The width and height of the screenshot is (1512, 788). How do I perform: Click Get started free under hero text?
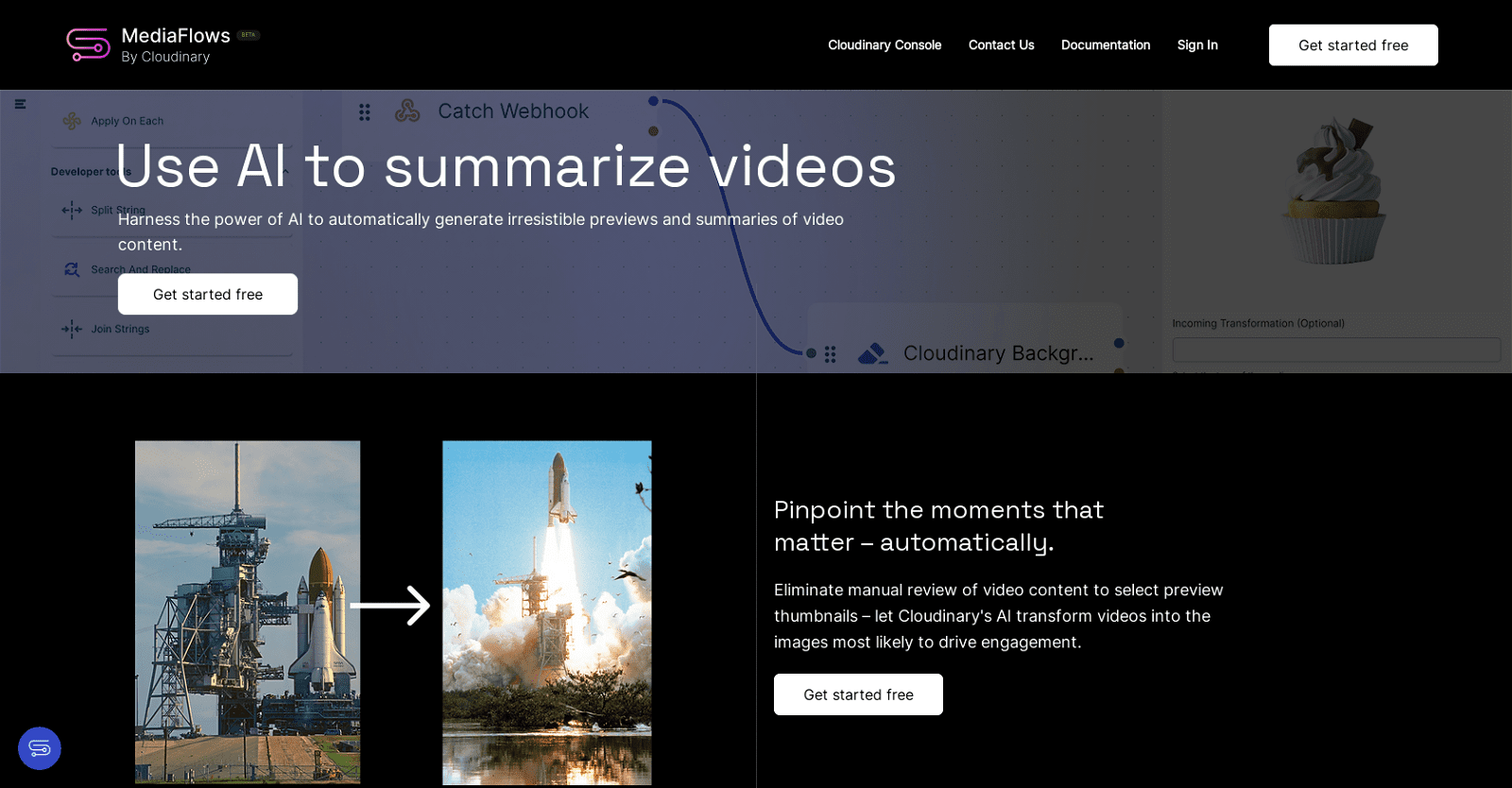208,295
